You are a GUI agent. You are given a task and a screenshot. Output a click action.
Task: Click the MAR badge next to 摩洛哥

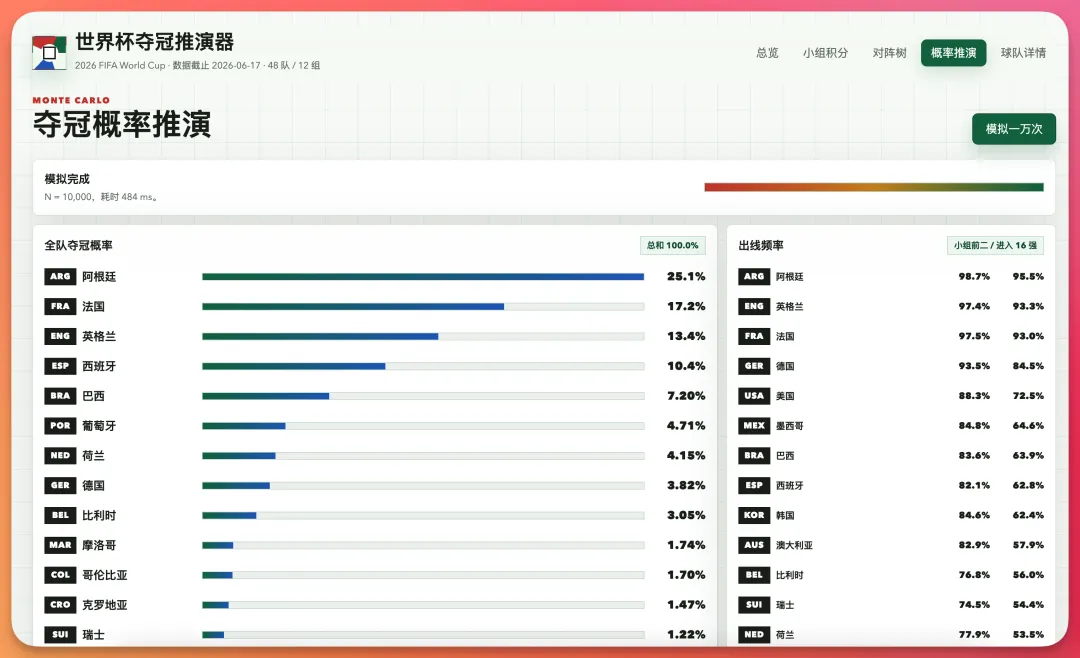(x=60, y=545)
